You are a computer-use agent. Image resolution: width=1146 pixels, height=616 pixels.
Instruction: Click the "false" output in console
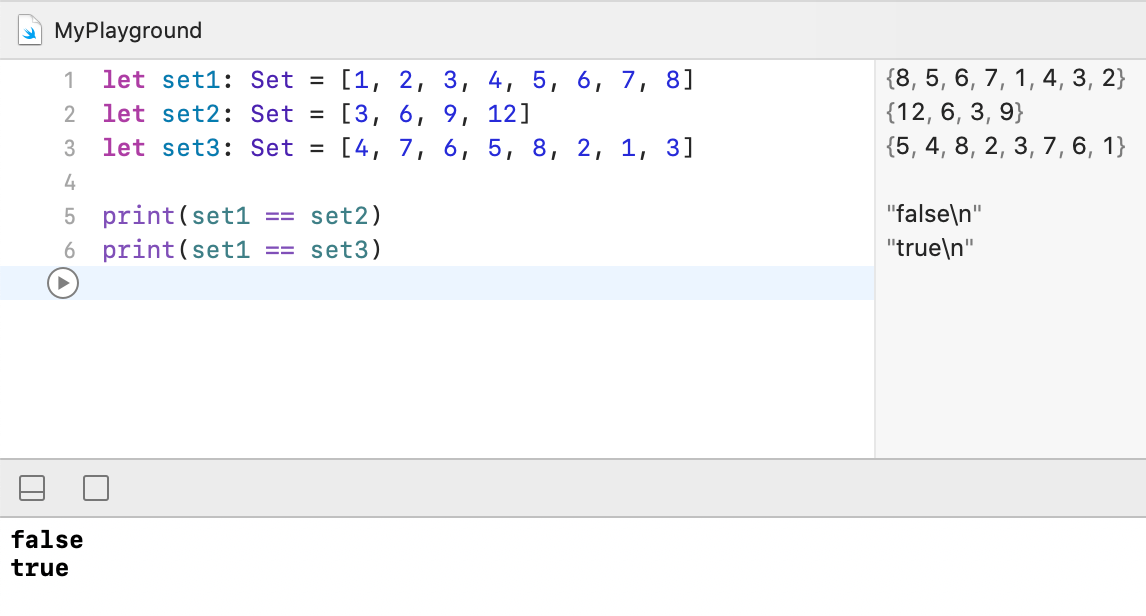point(47,541)
